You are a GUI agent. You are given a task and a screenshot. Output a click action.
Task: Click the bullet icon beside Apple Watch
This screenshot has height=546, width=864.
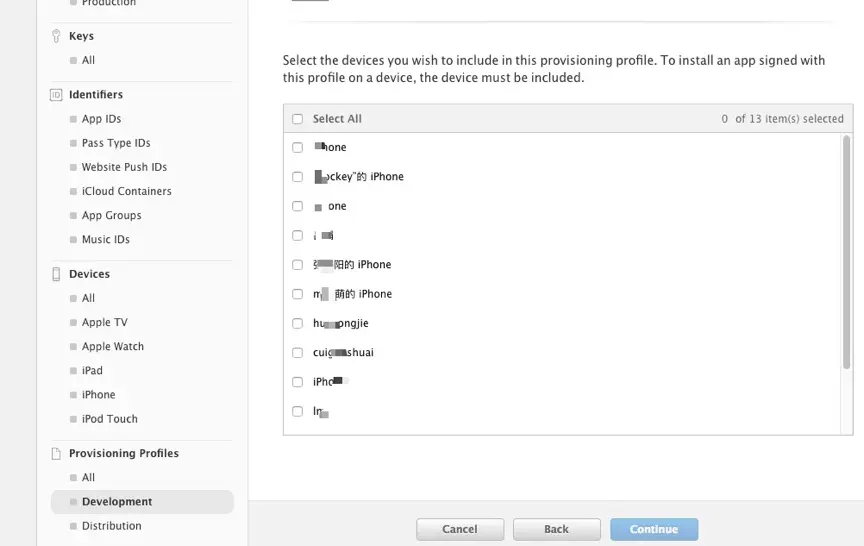[73, 347]
